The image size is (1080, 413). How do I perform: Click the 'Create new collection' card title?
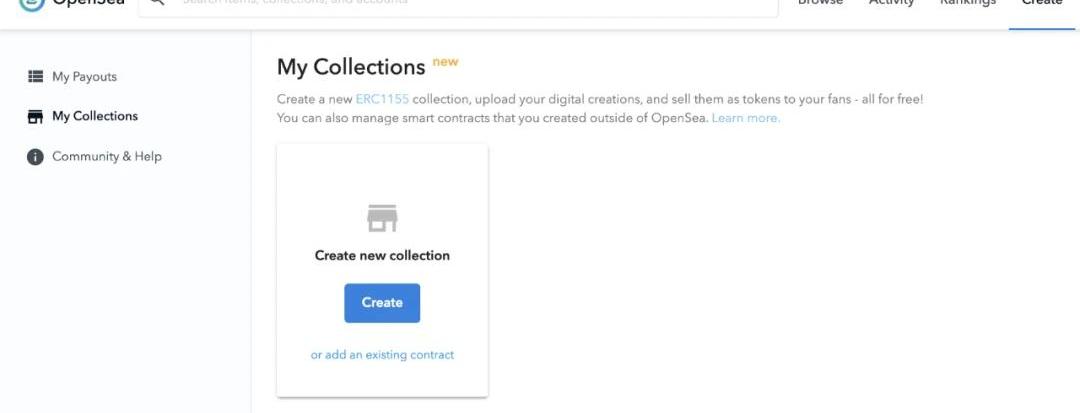click(382, 256)
